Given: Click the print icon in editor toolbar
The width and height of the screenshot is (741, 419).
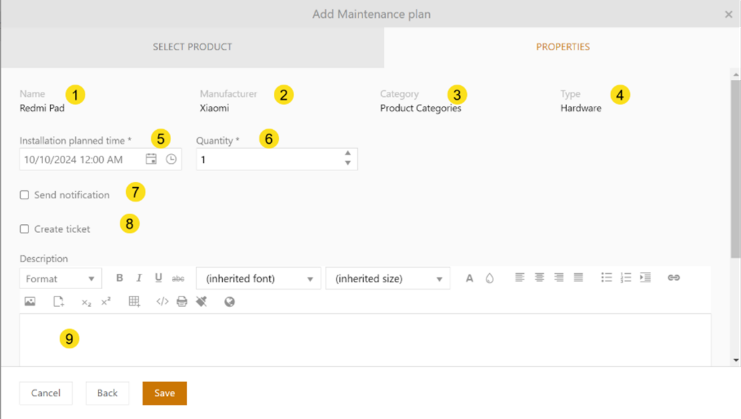Looking at the screenshot, I should tap(182, 301).
